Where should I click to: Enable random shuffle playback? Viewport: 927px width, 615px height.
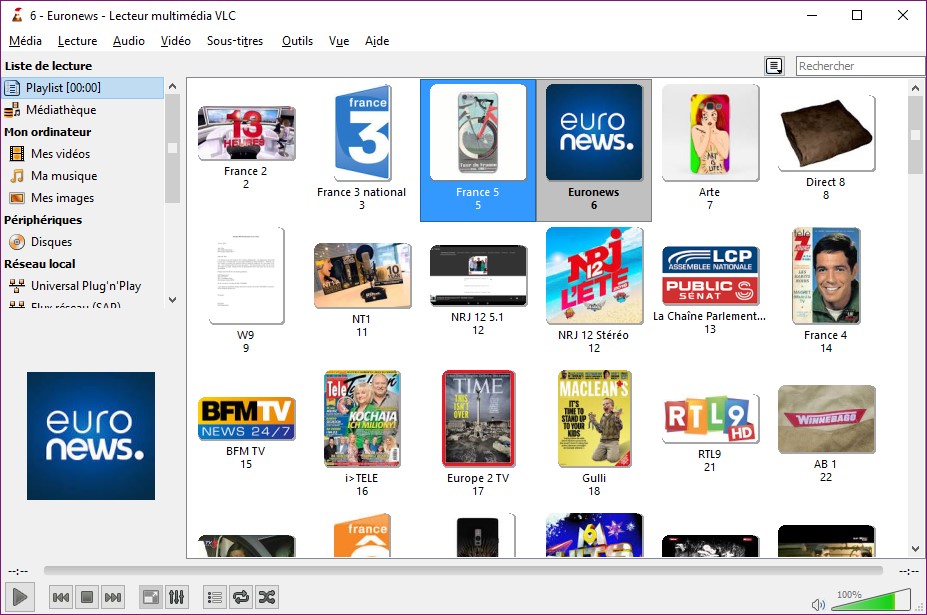266,598
